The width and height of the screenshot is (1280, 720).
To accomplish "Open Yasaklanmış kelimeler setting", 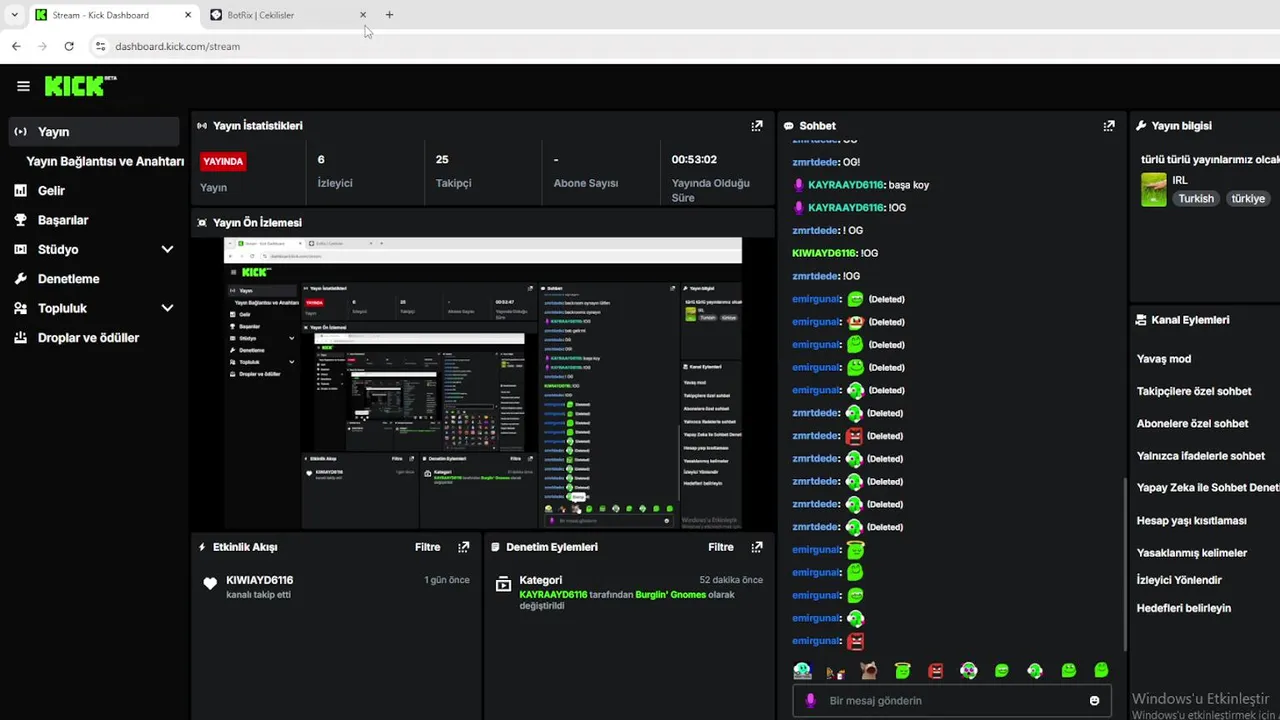I will pyautogui.click(x=1192, y=553).
